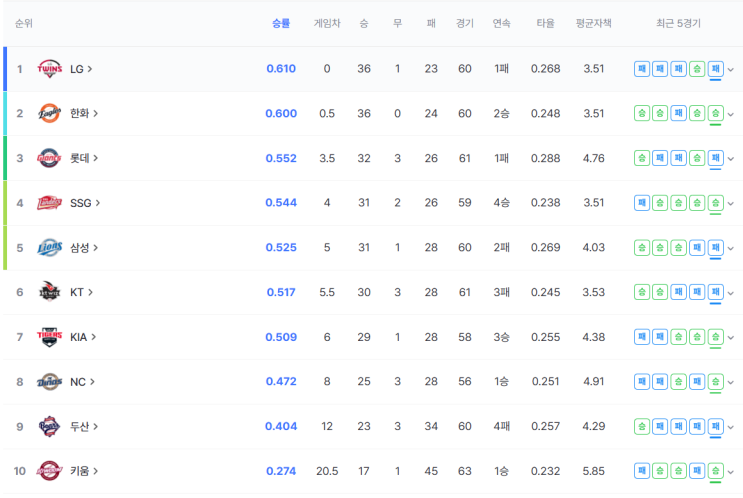The width and height of the screenshot is (743, 498).
Task: Sort by 평균자책 column header
Action: (594, 23)
